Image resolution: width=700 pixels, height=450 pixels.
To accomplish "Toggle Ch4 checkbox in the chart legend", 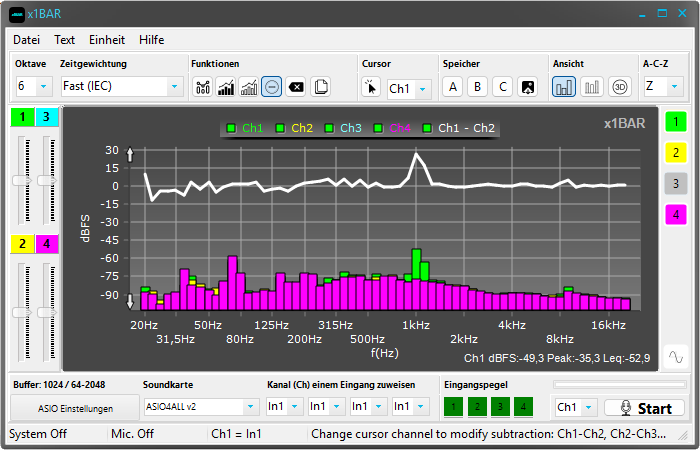I will (x=379, y=129).
